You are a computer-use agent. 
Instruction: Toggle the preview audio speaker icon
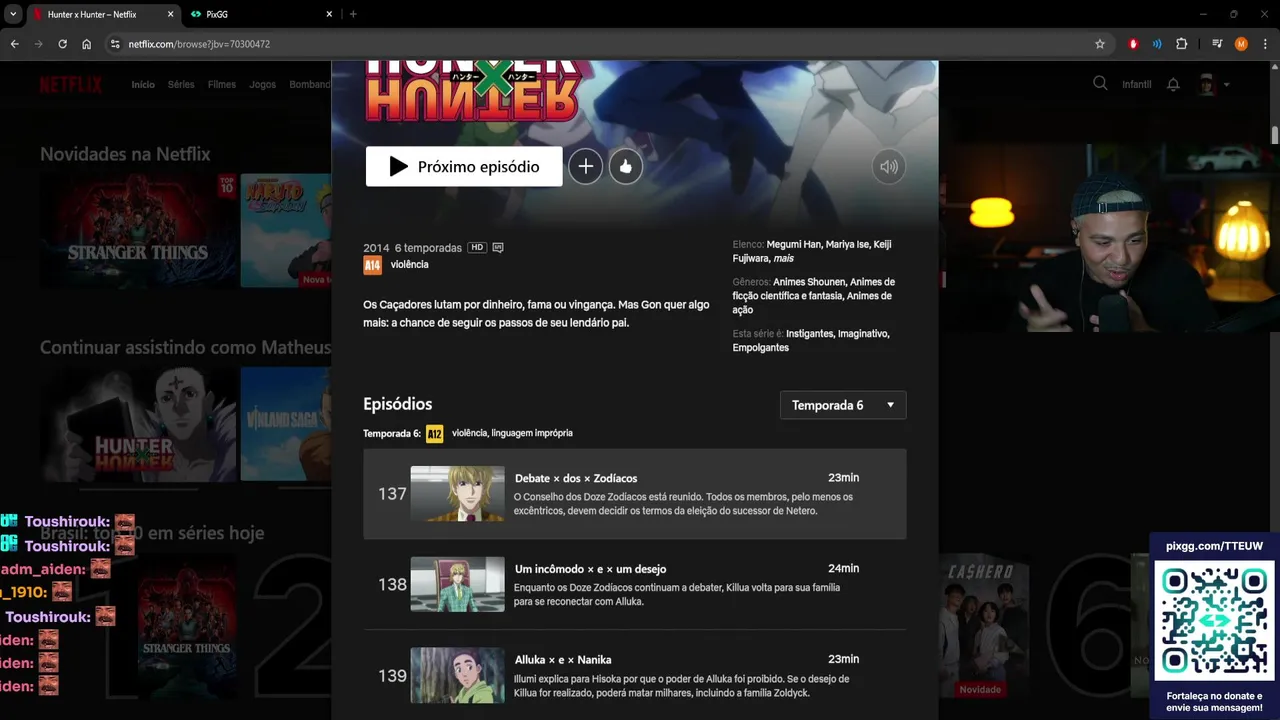coord(889,167)
